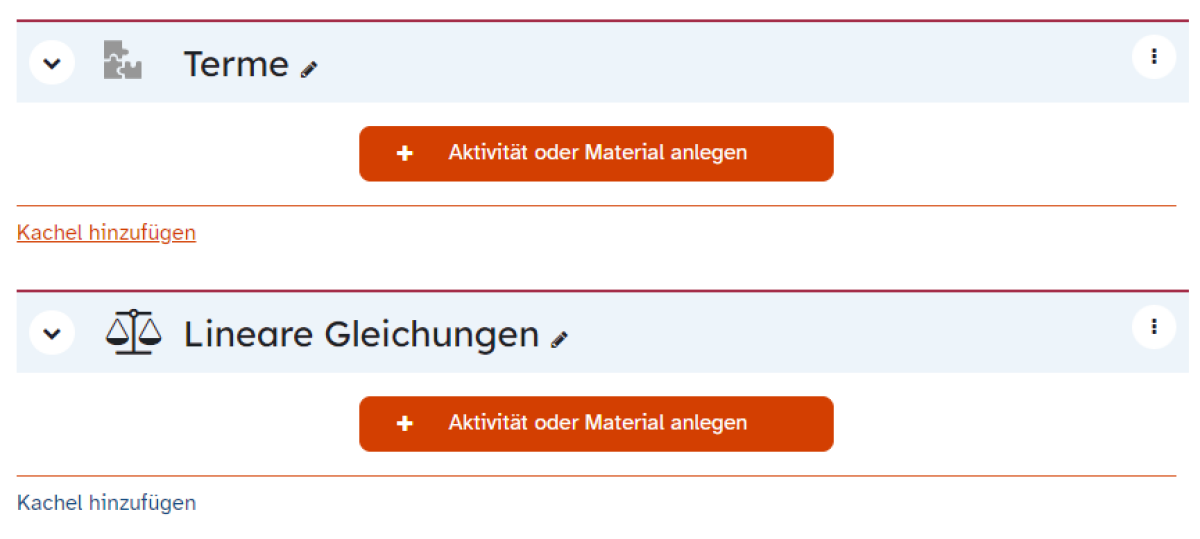Click Aktivität oder Material anlegen under Lineare Gleichungen
The width and height of the screenshot is (1200, 539).
click(596, 423)
